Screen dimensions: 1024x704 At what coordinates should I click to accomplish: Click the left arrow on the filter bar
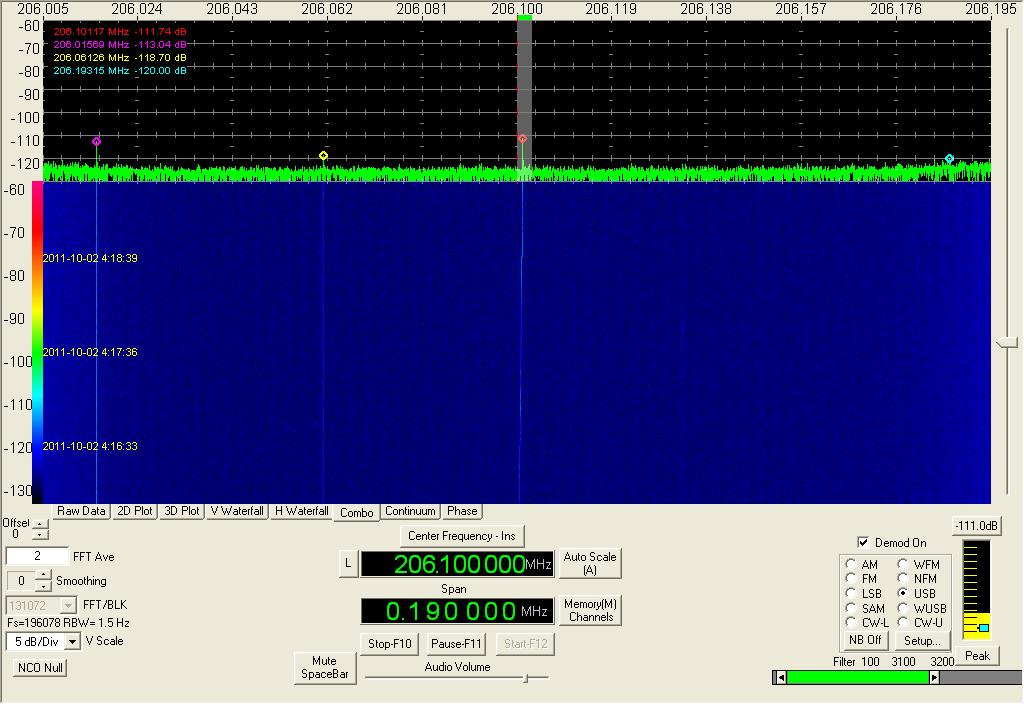click(780, 678)
